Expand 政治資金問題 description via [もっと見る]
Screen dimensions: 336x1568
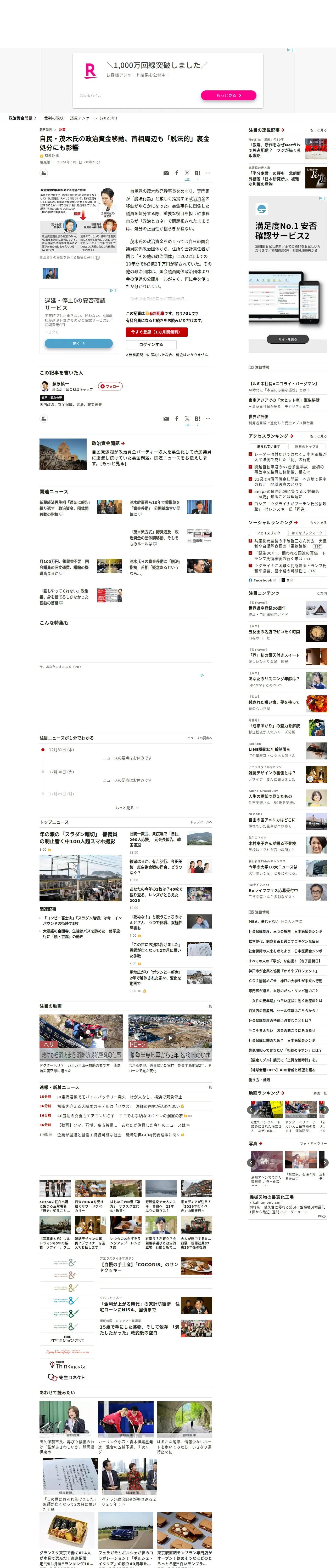point(113,464)
